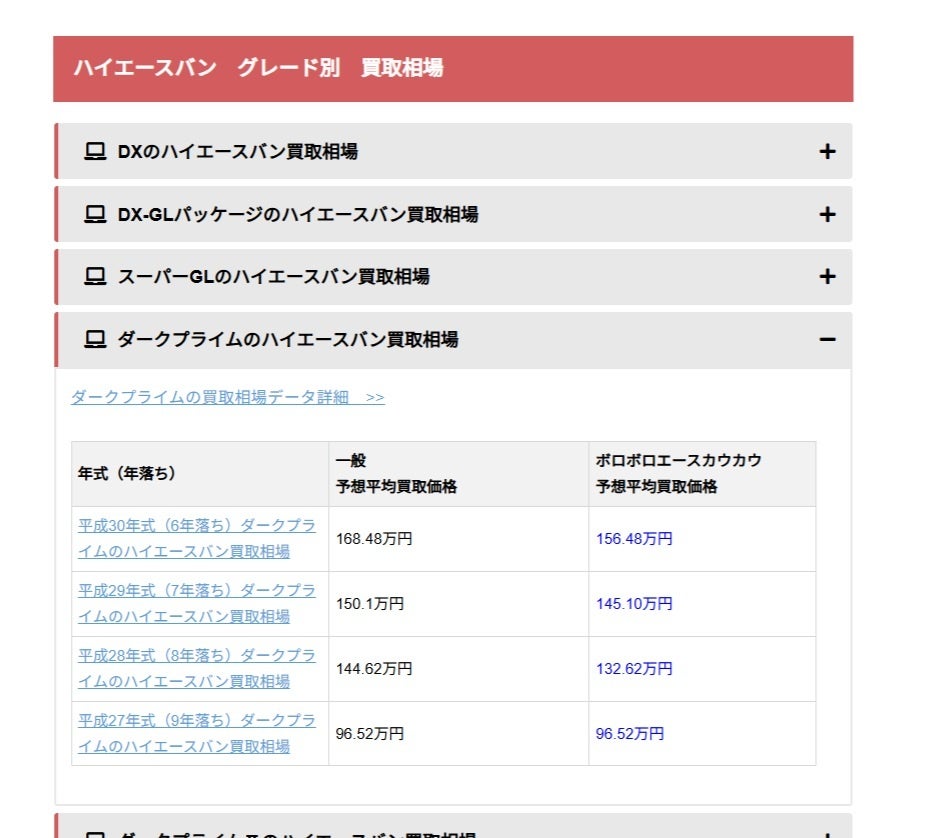
Task: Select the 168.48万円 price cell
Action: tap(458, 538)
